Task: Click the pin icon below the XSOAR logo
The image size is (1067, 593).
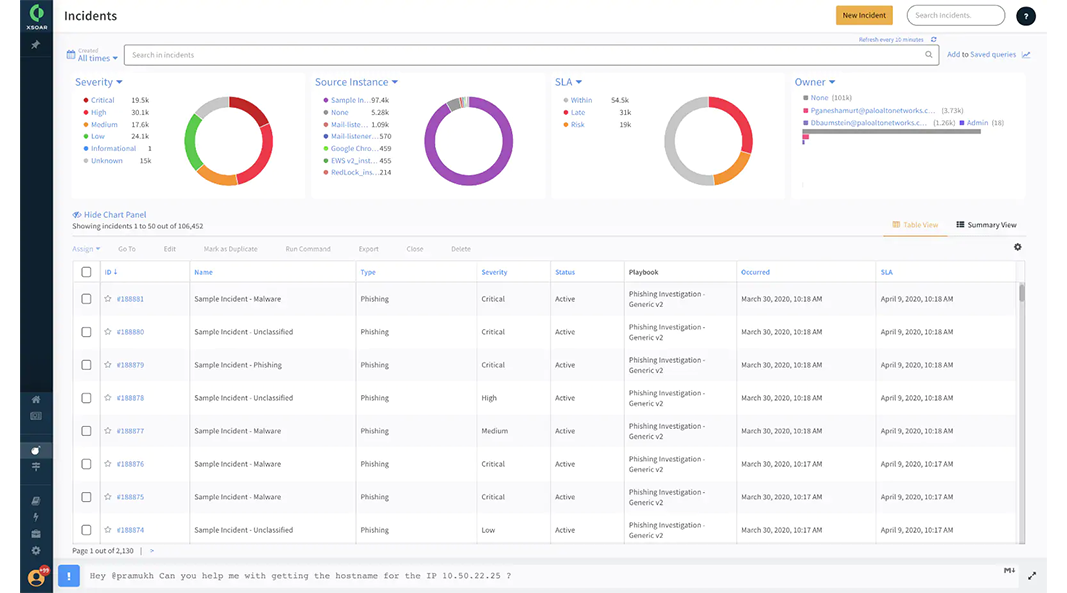Action: (36, 43)
